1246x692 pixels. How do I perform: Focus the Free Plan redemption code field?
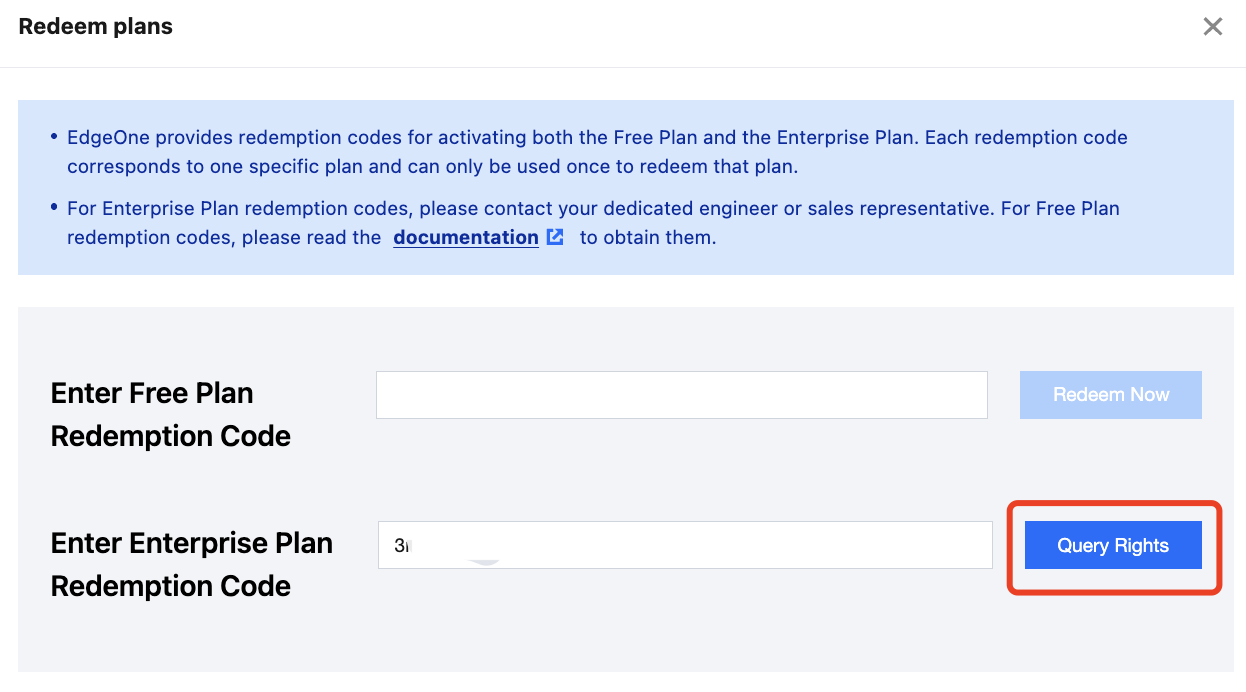(681, 395)
